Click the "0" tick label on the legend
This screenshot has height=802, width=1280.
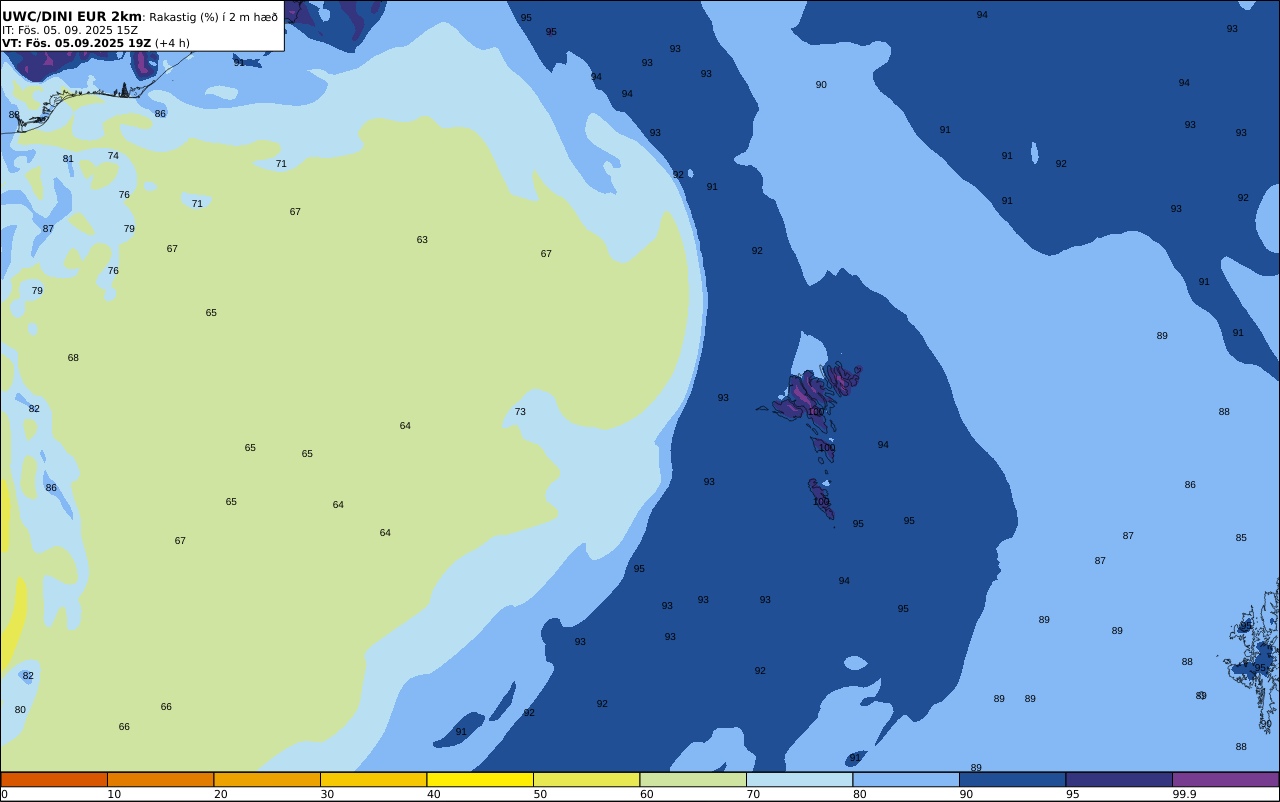(4, 794)
